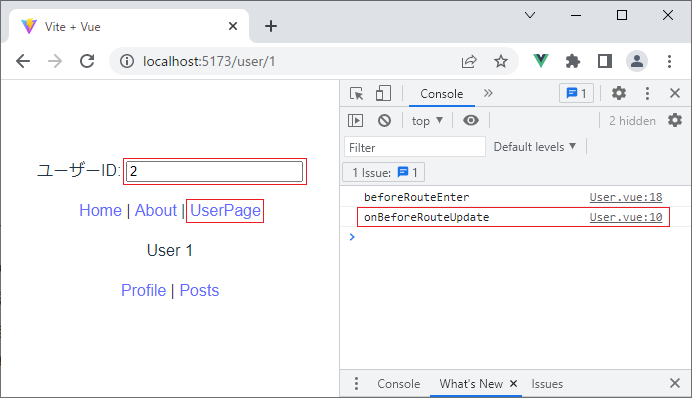Show more DevTools tabs
Screen dimensions: 692x398
tap(488, 93)
